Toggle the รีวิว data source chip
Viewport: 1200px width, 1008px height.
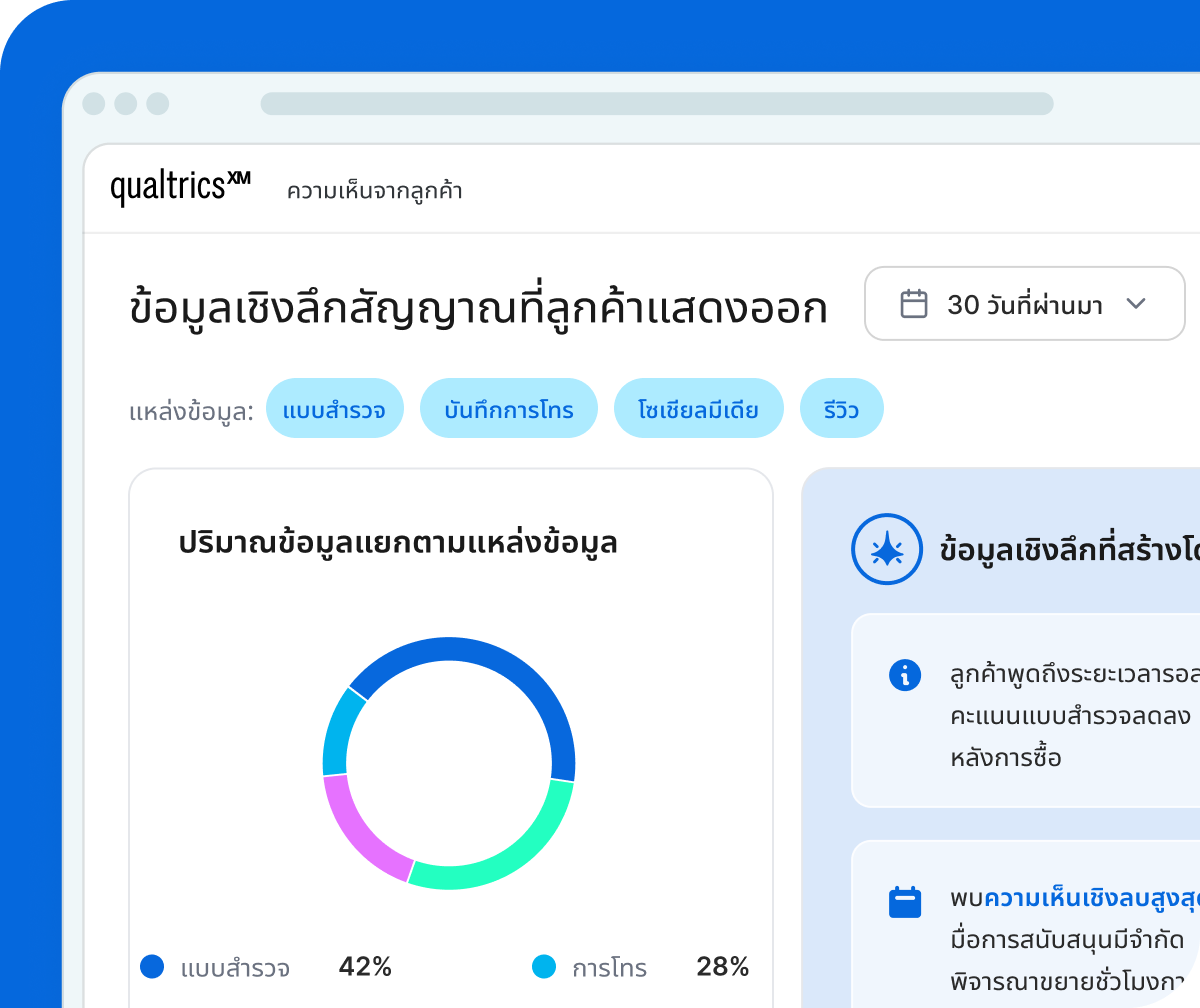point(841,408)
